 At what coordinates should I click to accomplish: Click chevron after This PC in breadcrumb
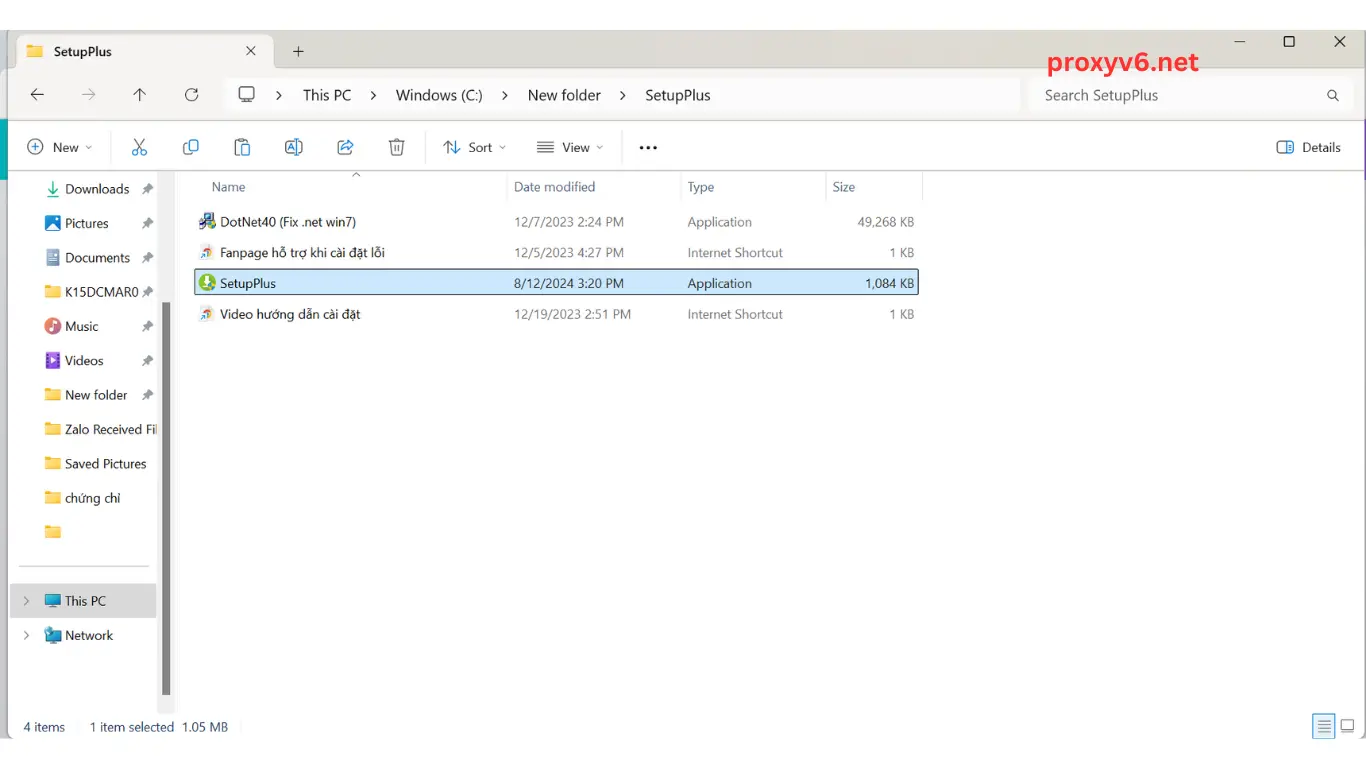373,96
